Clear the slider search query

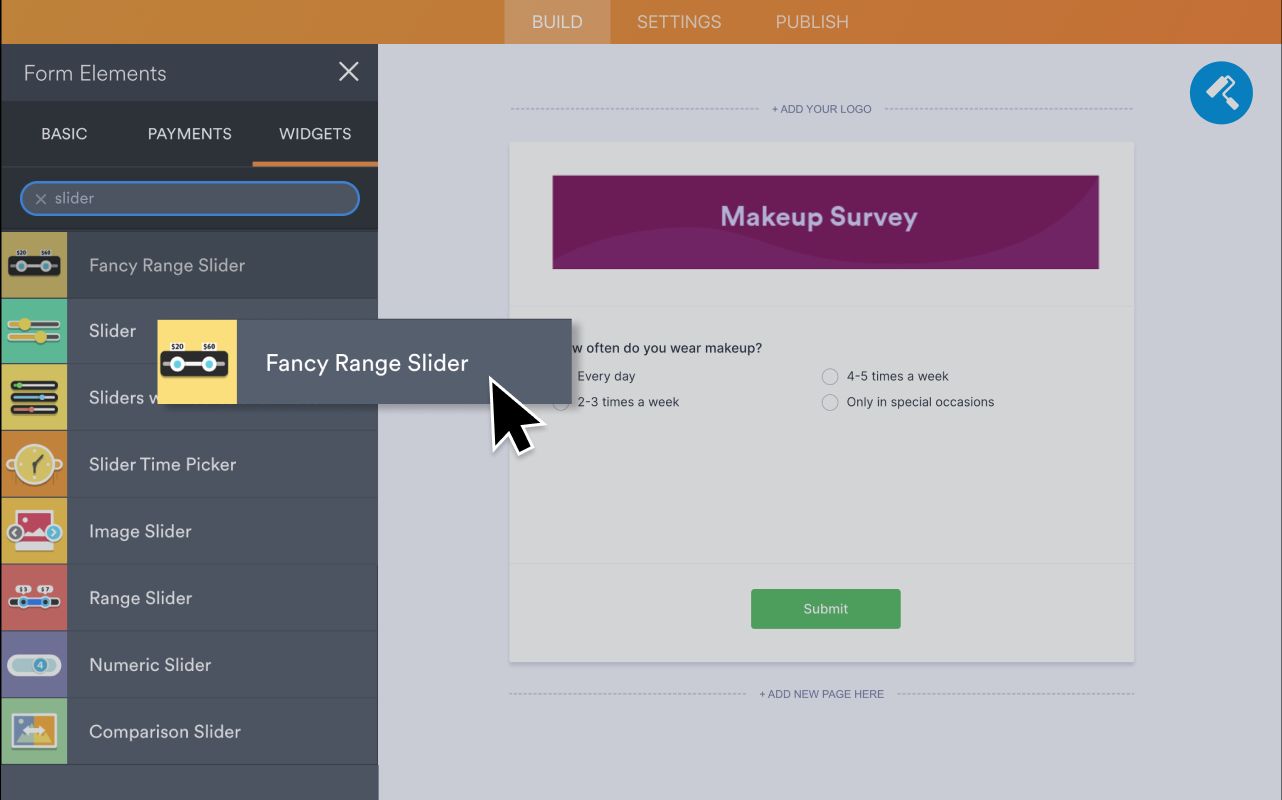point(40,198)
